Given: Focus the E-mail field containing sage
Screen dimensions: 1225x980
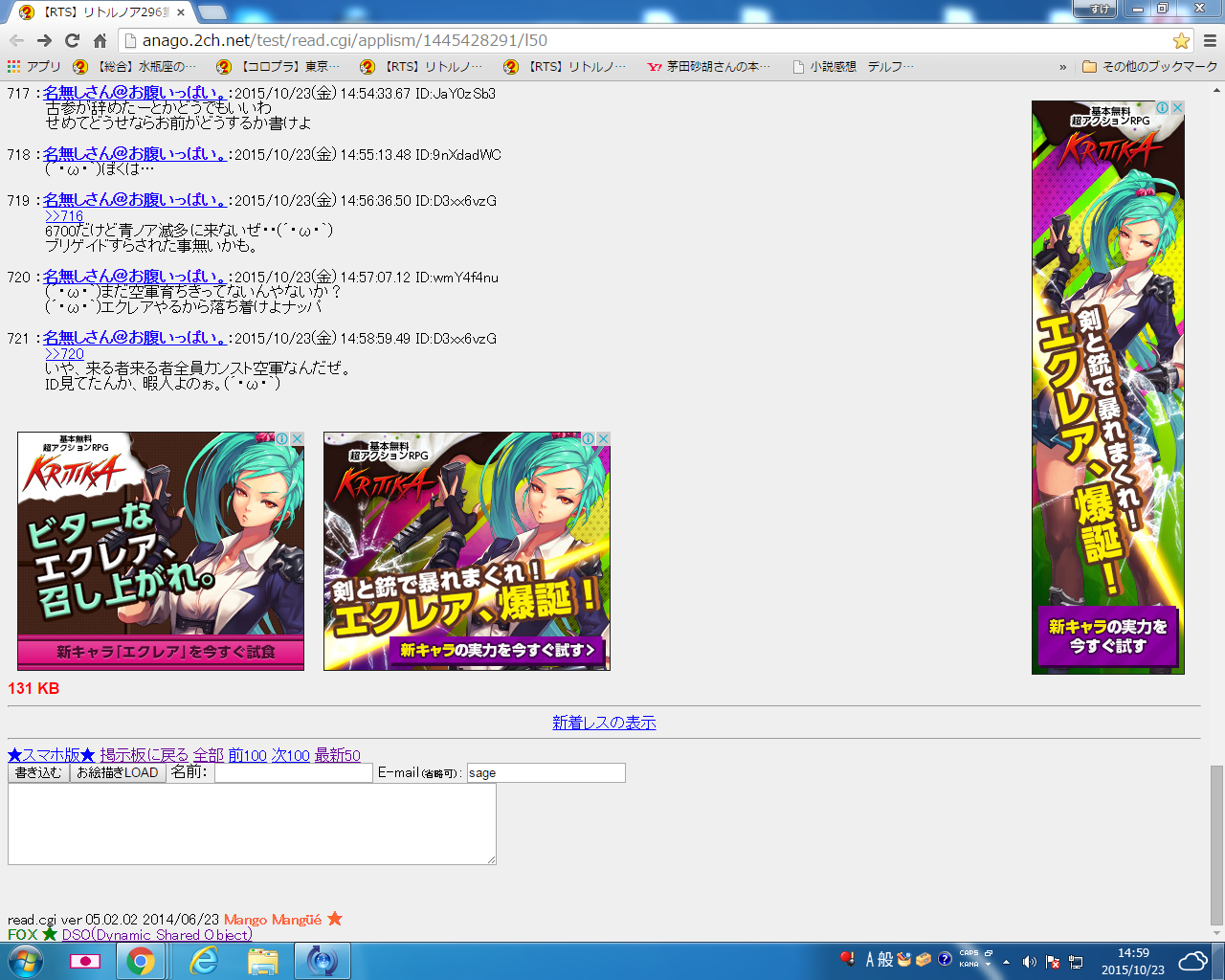Looking at the screenshot, I should pos(546,772).
